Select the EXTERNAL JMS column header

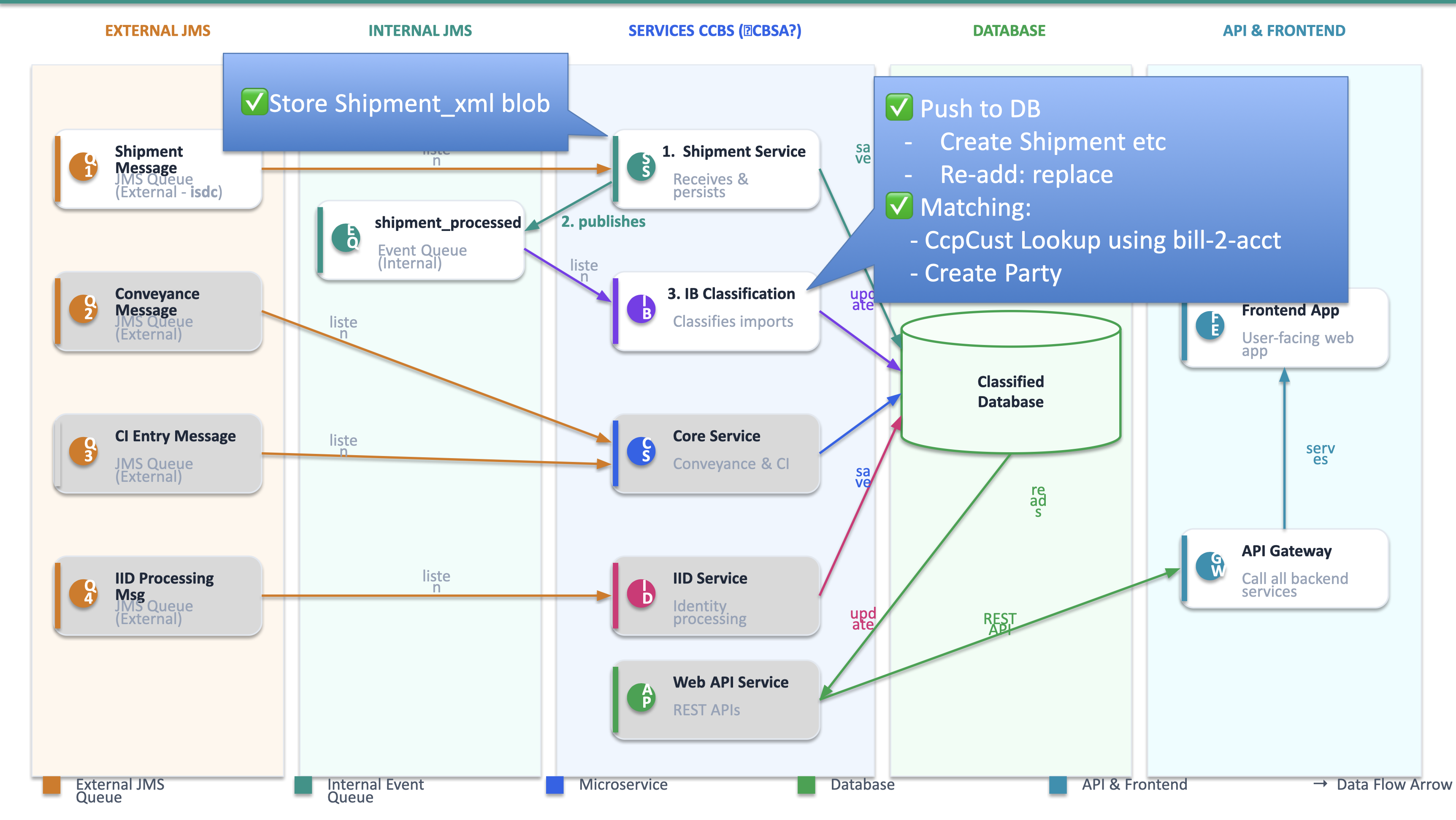[x=158, y=30]
